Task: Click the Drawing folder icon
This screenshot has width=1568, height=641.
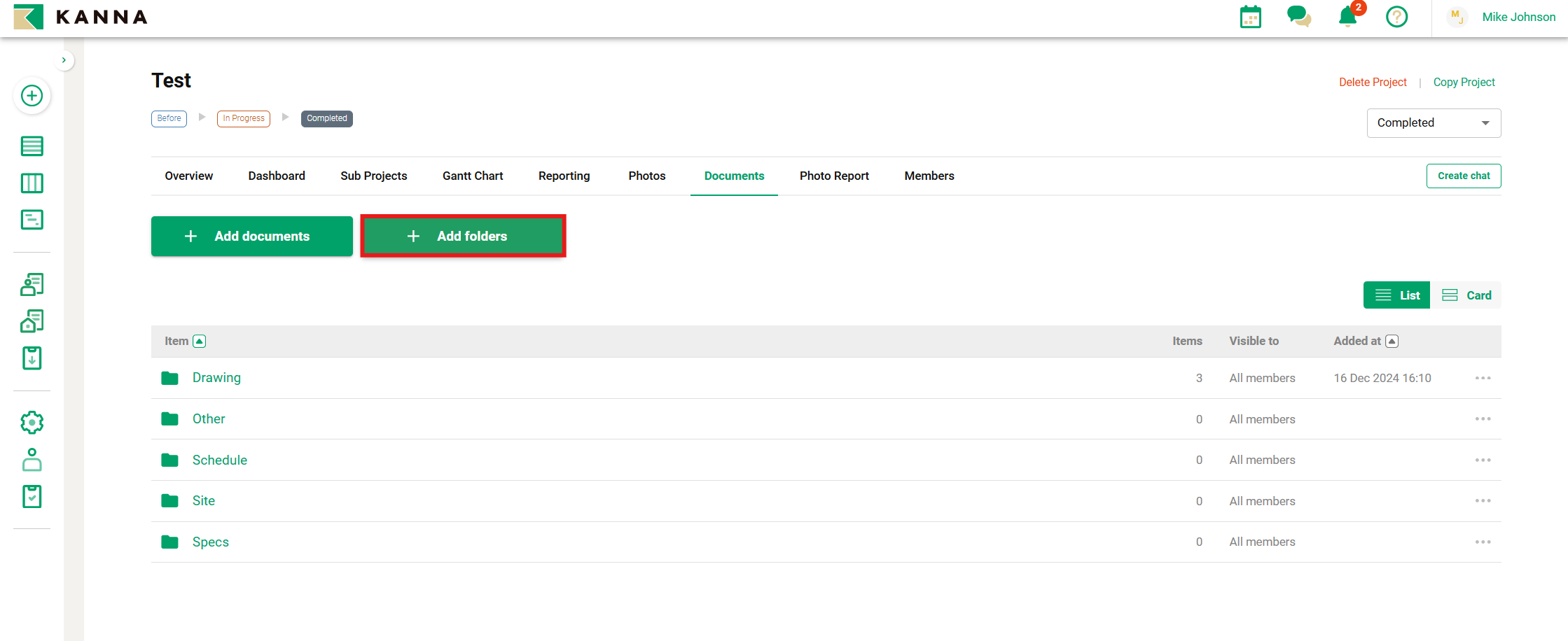Action: point(169,379)
